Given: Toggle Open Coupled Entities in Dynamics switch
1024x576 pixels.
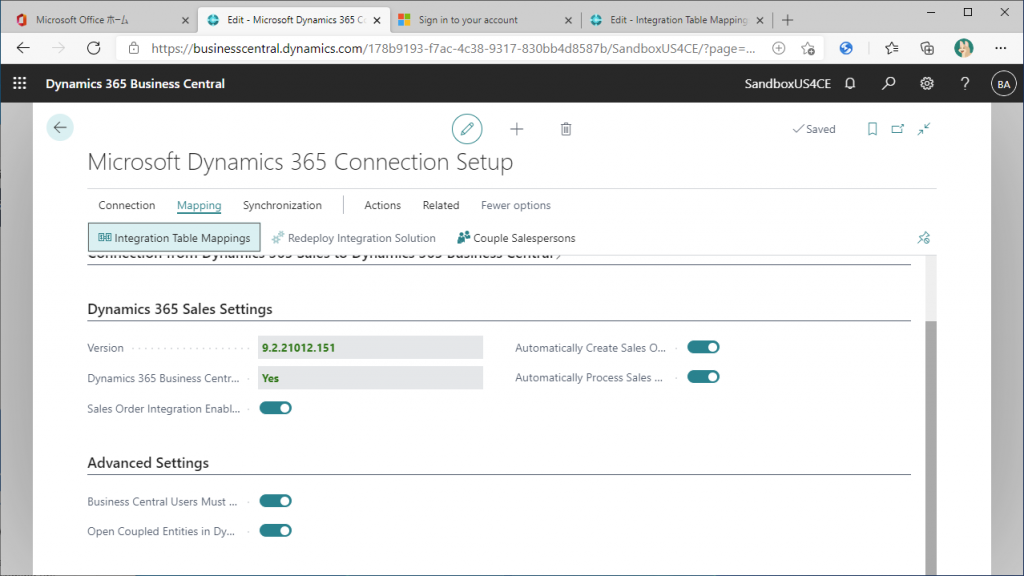Looking at the screenshot, I should point(276,530).
